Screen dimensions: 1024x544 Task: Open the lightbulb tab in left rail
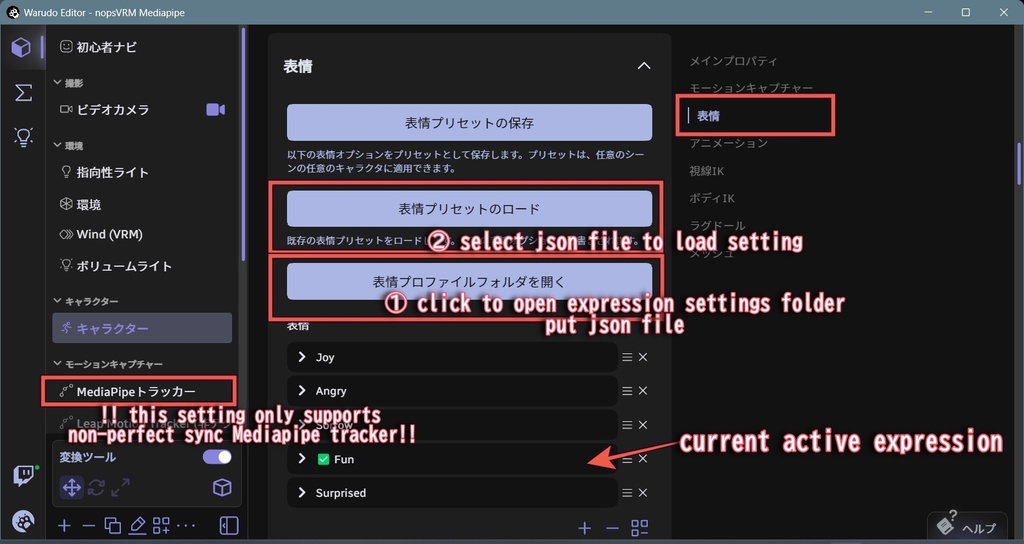click(x=23, y=136)
